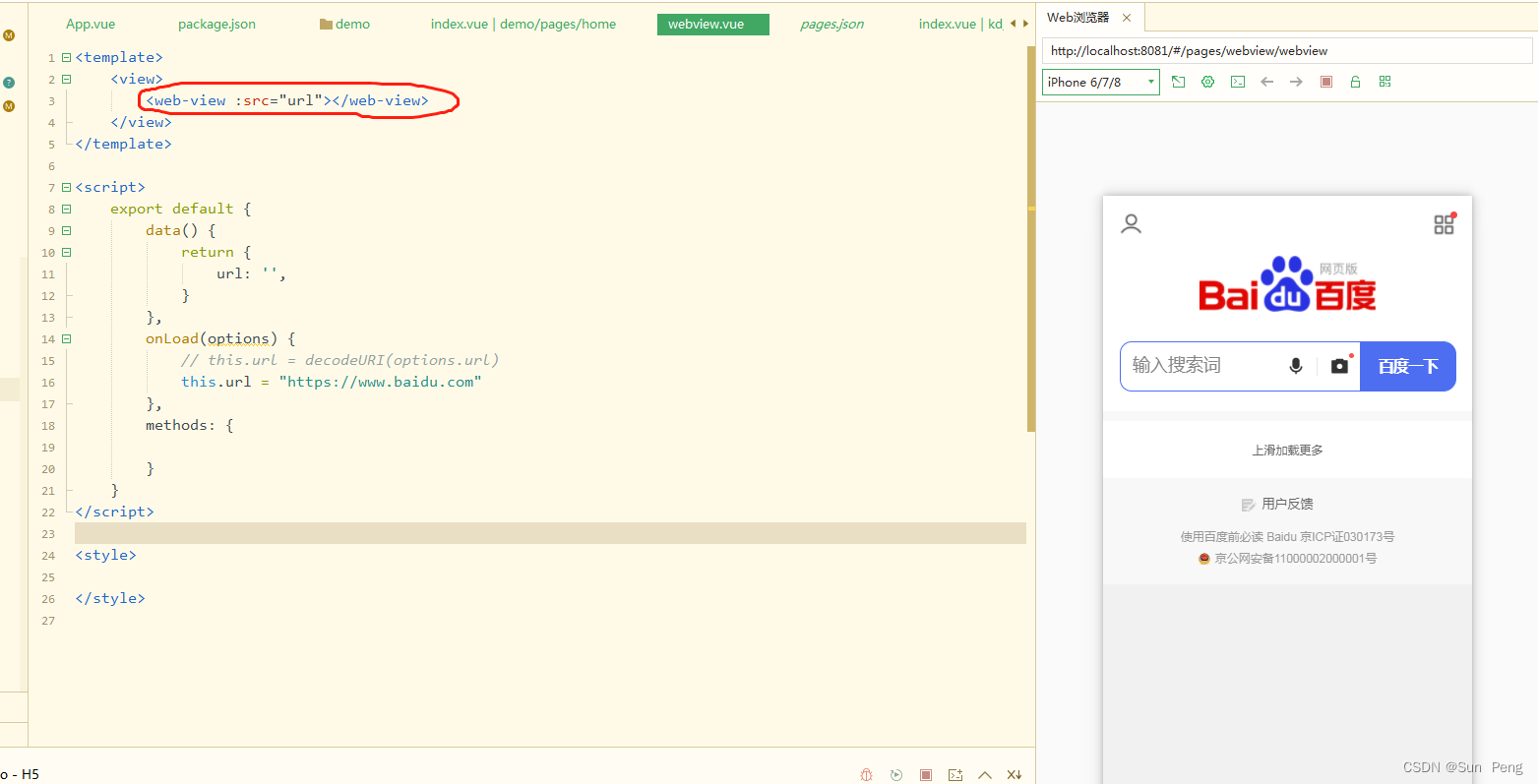Viewport: 1538px width, 784px height.
Task: Click the editor vertical scrollbar thumb
Action: [1031, 237]
